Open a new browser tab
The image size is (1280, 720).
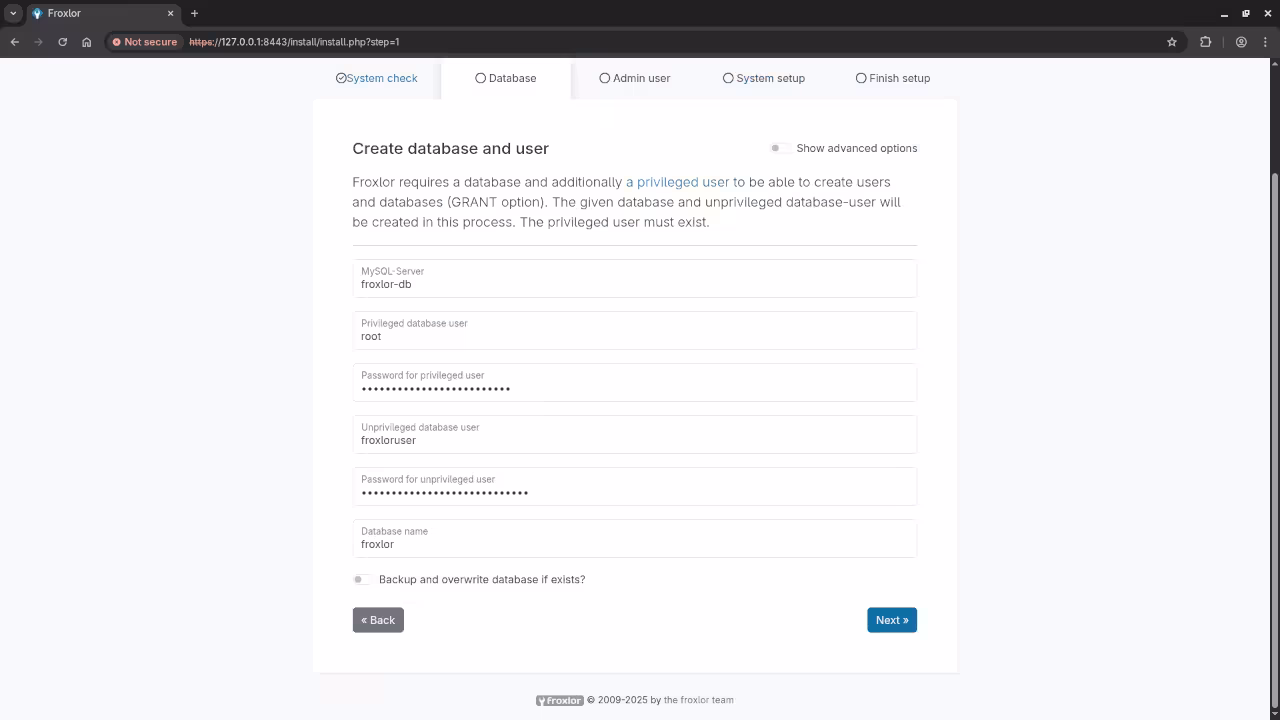pos(194,13)
